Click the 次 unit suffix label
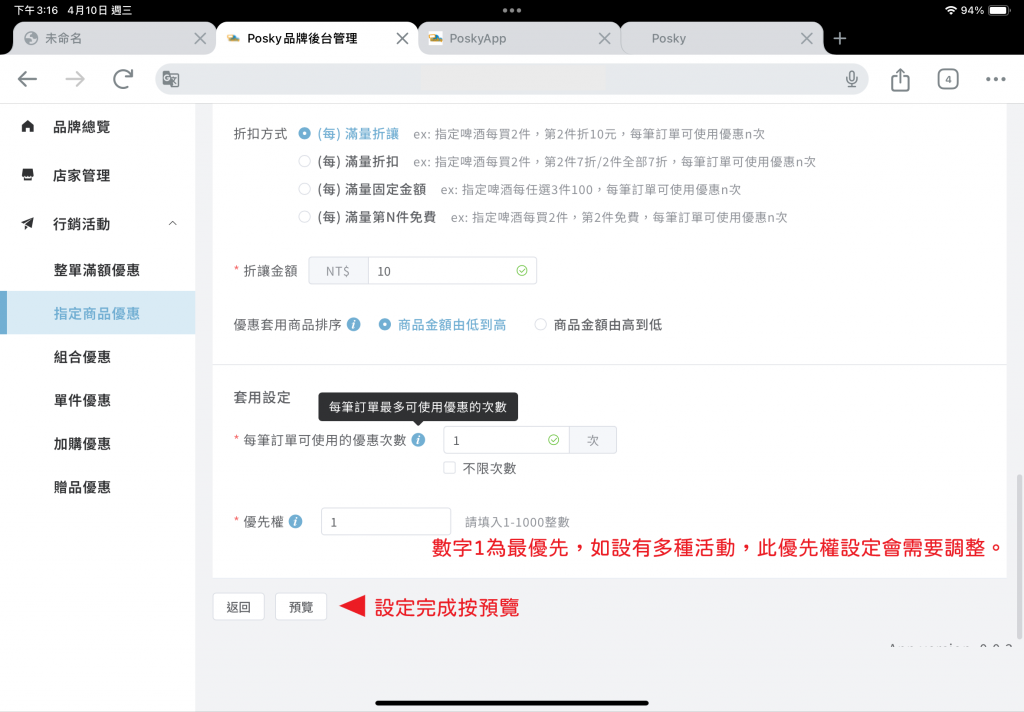Image resolution: width=1024 pixels, height=712 pixels. [x=593, y=440]
